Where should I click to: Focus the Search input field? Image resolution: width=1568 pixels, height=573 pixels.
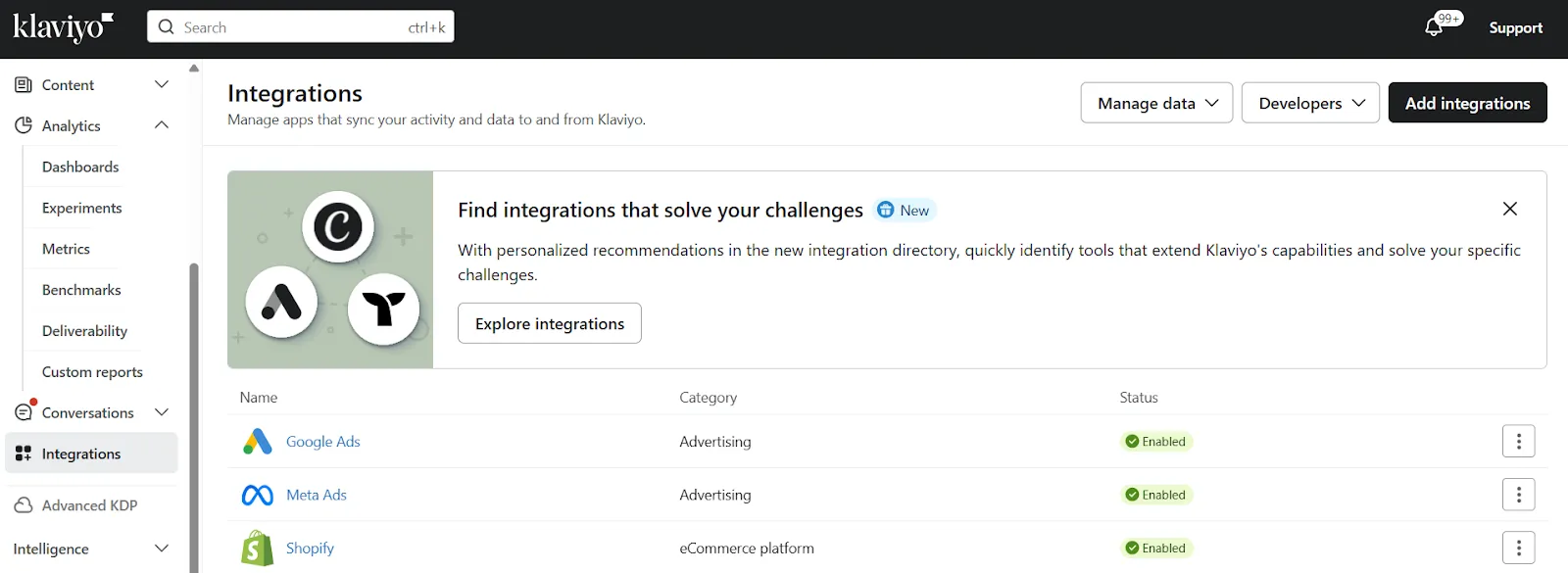tap(301, 27)
